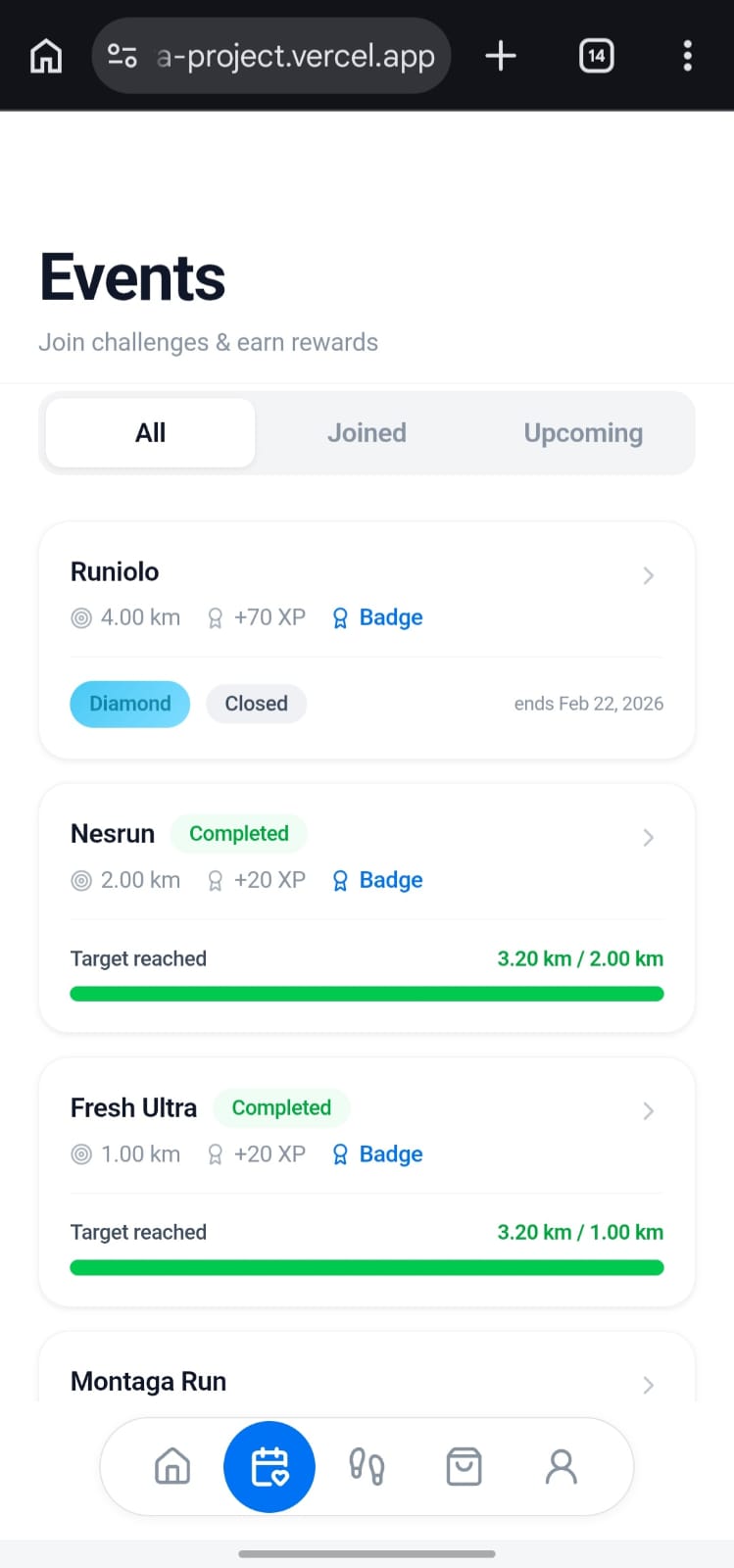Tap the Events calendar icon in navigation

(269, 1466)
